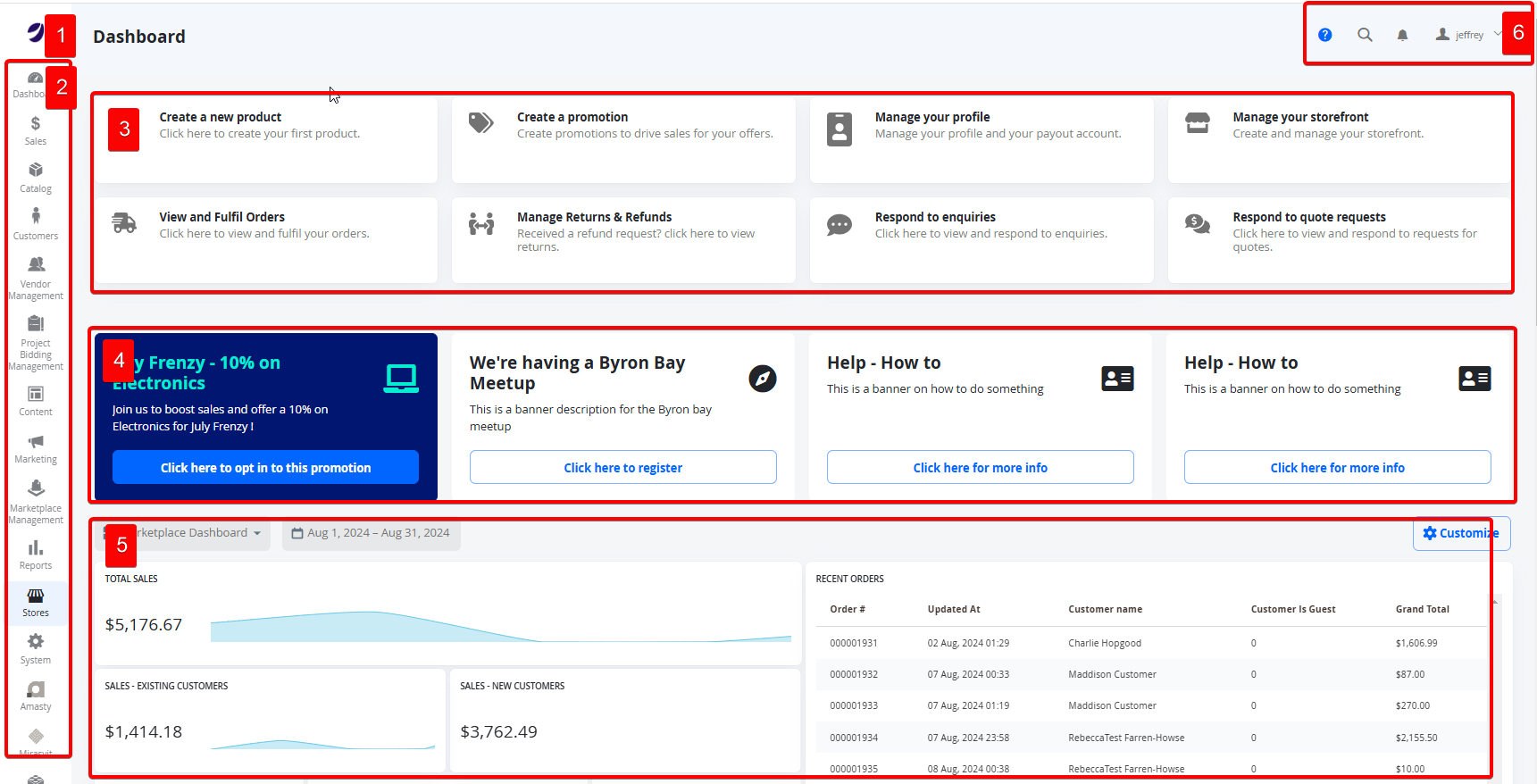The image size is (1537, 784).
Task: Click here to register button
Action: pyautogui.click(x=623, y=467)
